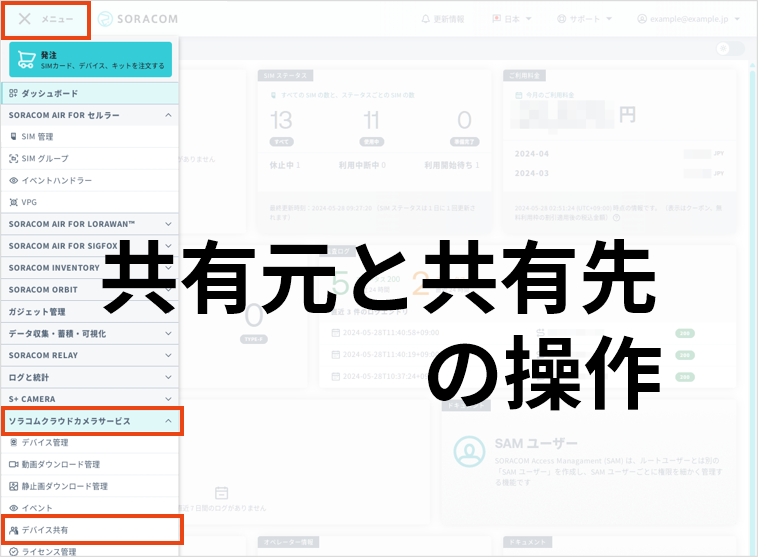Image resolution: width=758 pixels, height=557 pixels.
Task: Expand SORACOM AIR FOR LORAWAN section
Action: (x=168, y=224)
